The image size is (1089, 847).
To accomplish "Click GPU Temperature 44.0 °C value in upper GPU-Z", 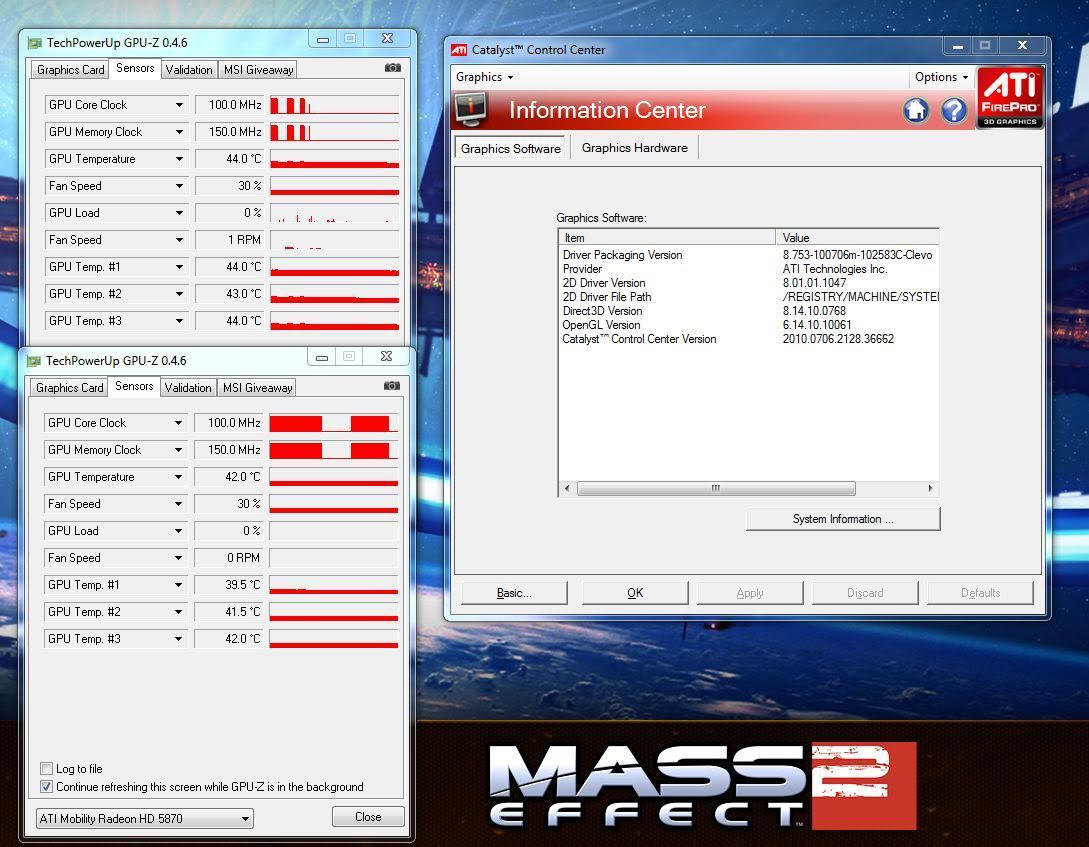I will [x=228, y=159].
